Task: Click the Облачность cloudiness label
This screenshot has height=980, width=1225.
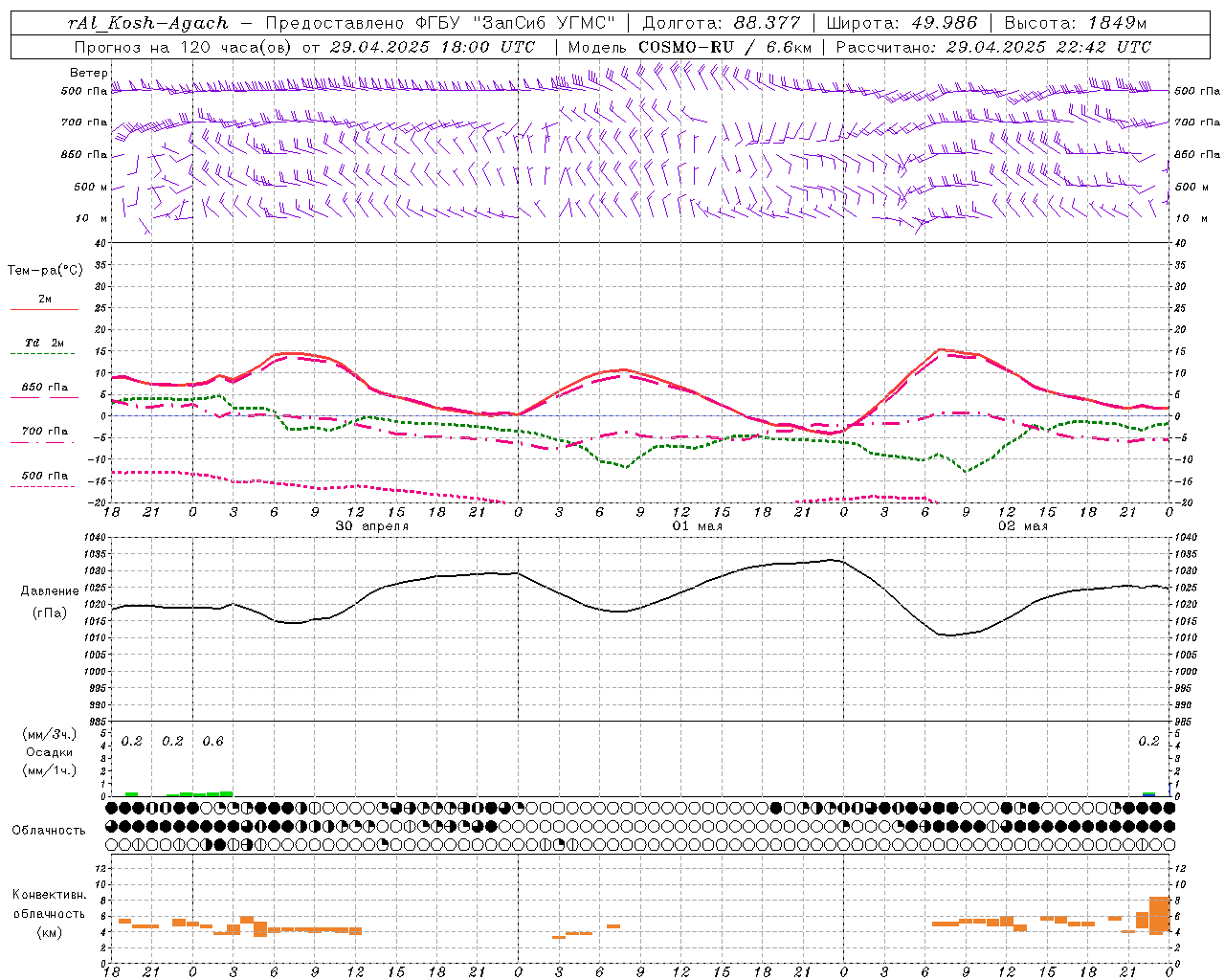Action: 49,830
